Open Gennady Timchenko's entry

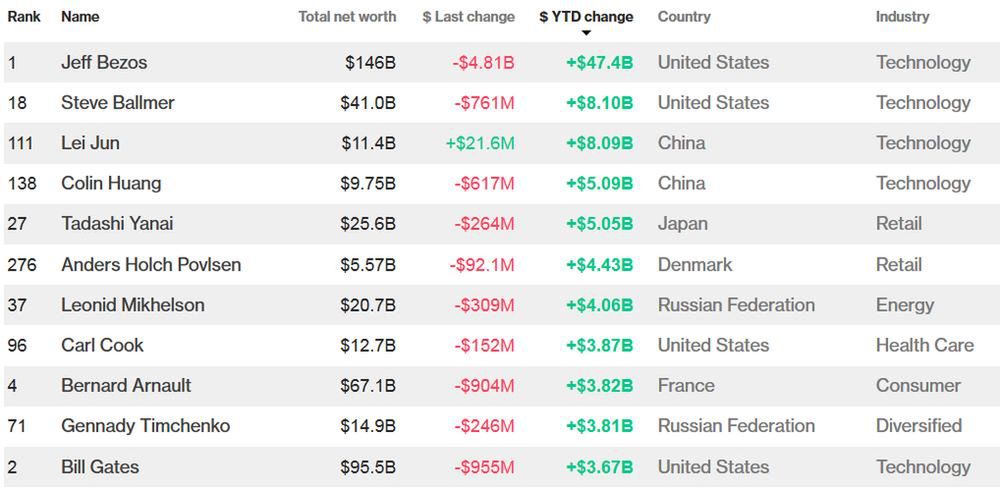[x=145, y=426]
